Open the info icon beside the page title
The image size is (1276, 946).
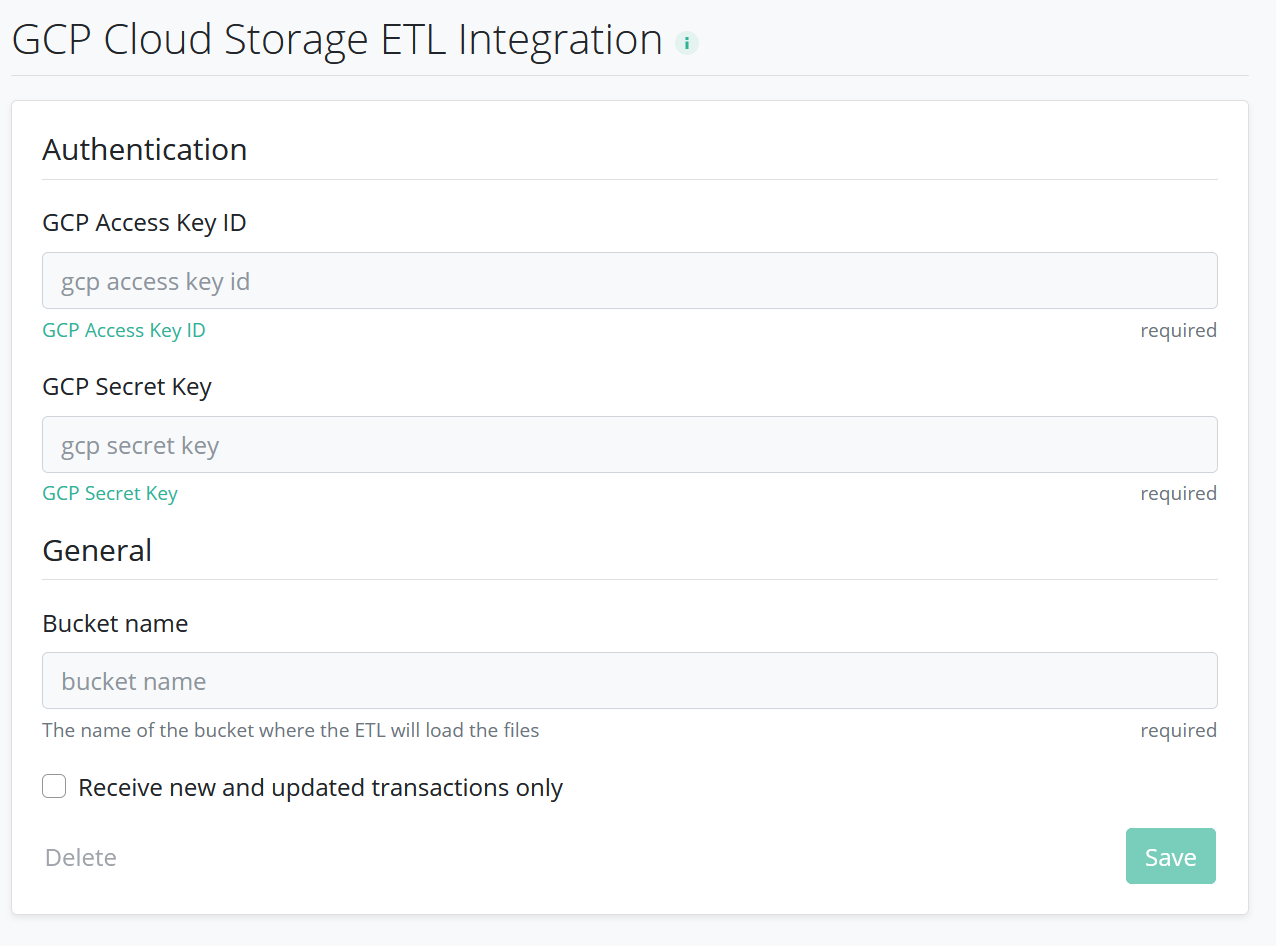click(687, 43)
